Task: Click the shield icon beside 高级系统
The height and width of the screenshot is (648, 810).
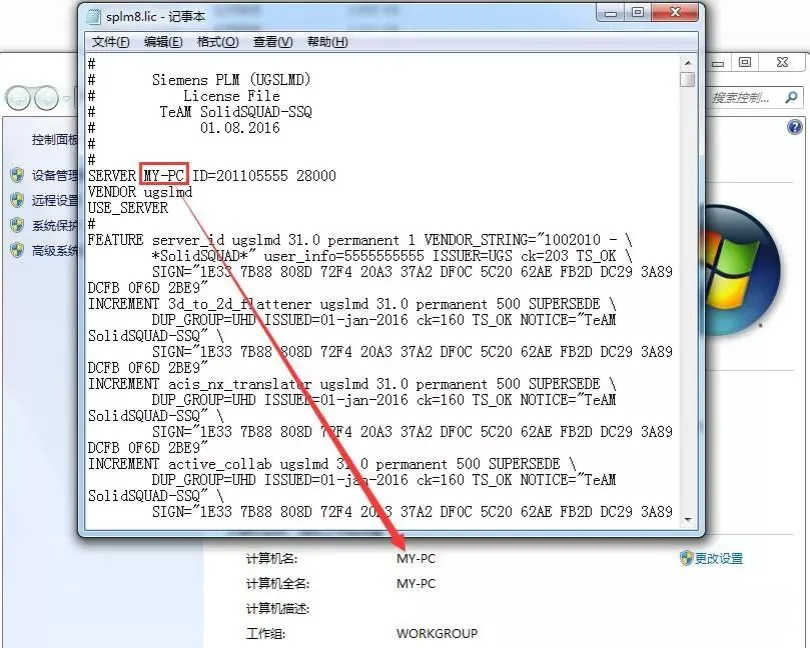Action: click(x=17, y=250)
